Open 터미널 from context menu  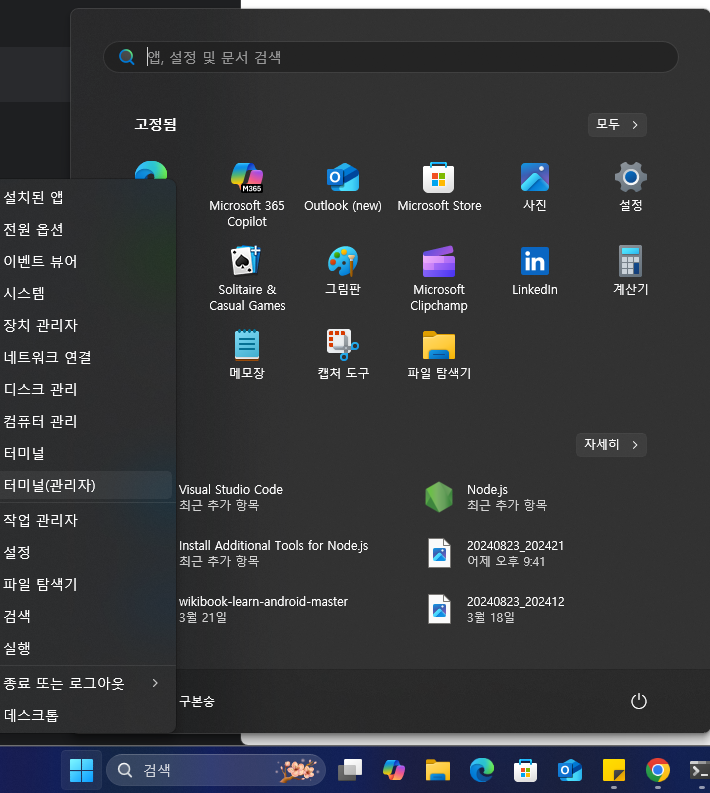(86, 453)
